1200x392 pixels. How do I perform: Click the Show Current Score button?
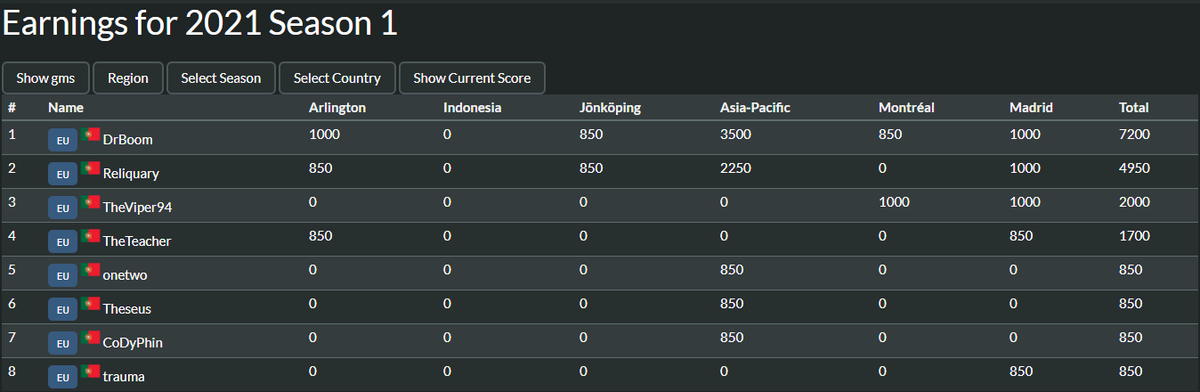coord(472,78)
